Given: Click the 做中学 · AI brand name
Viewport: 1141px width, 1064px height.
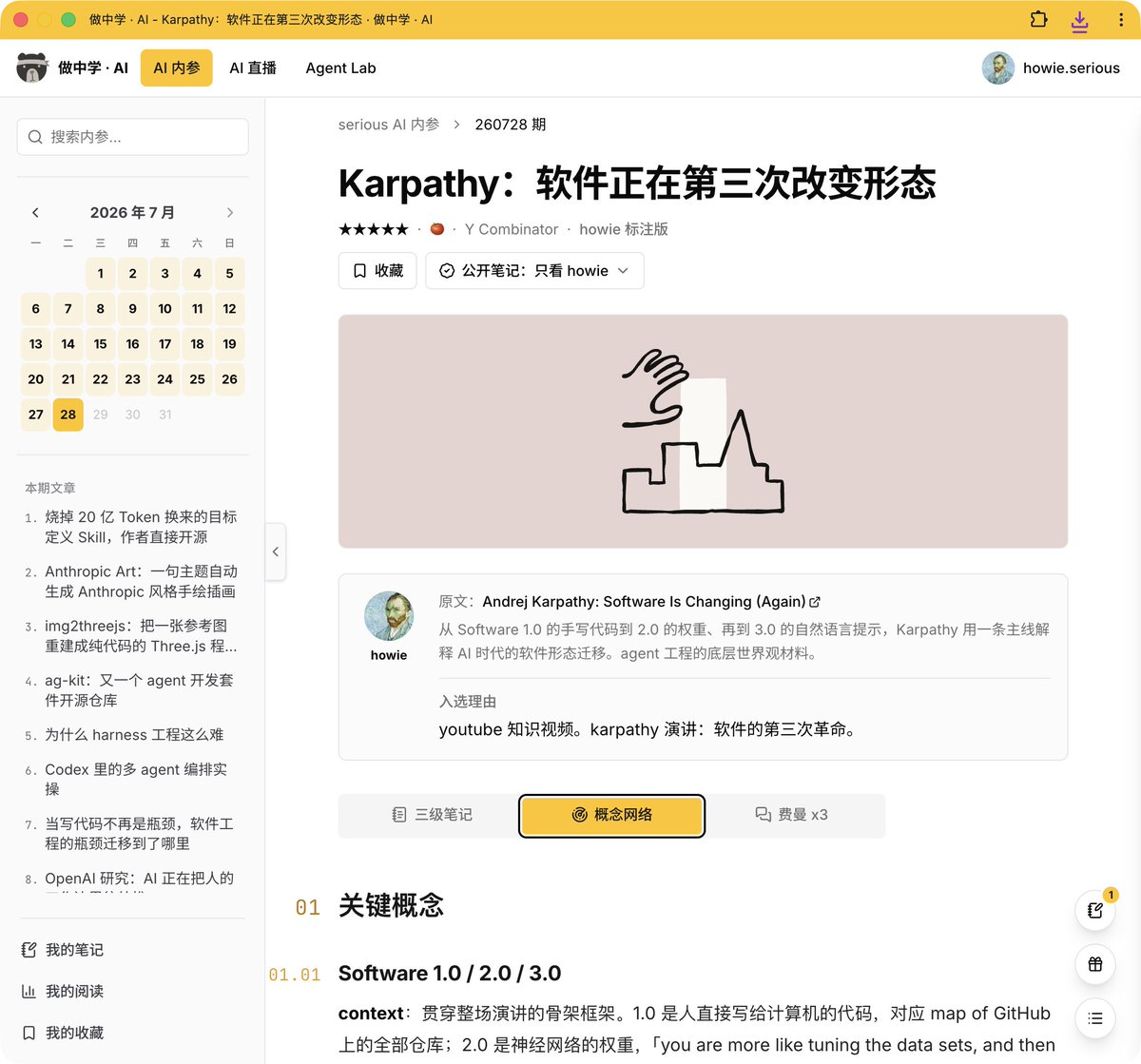Looking at the screenshot, I should [93, 68].
